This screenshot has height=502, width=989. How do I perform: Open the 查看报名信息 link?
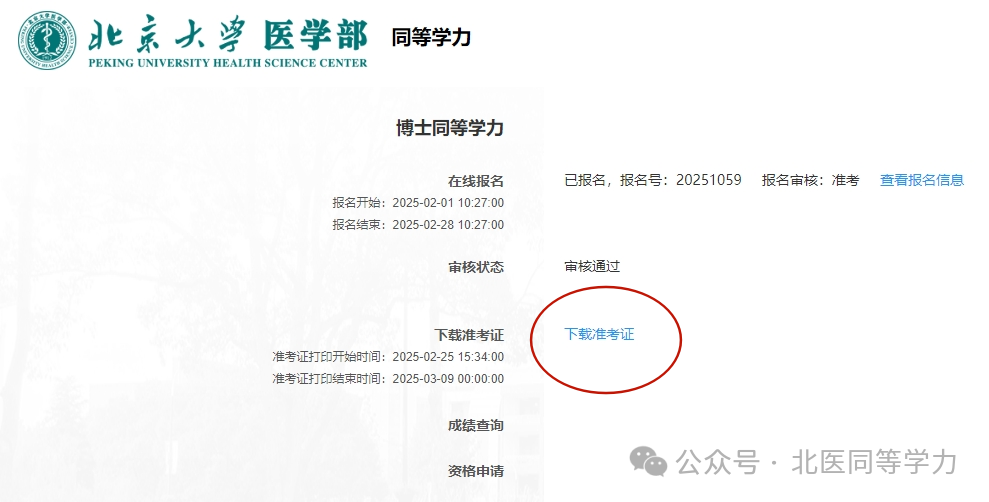point(922,180)
